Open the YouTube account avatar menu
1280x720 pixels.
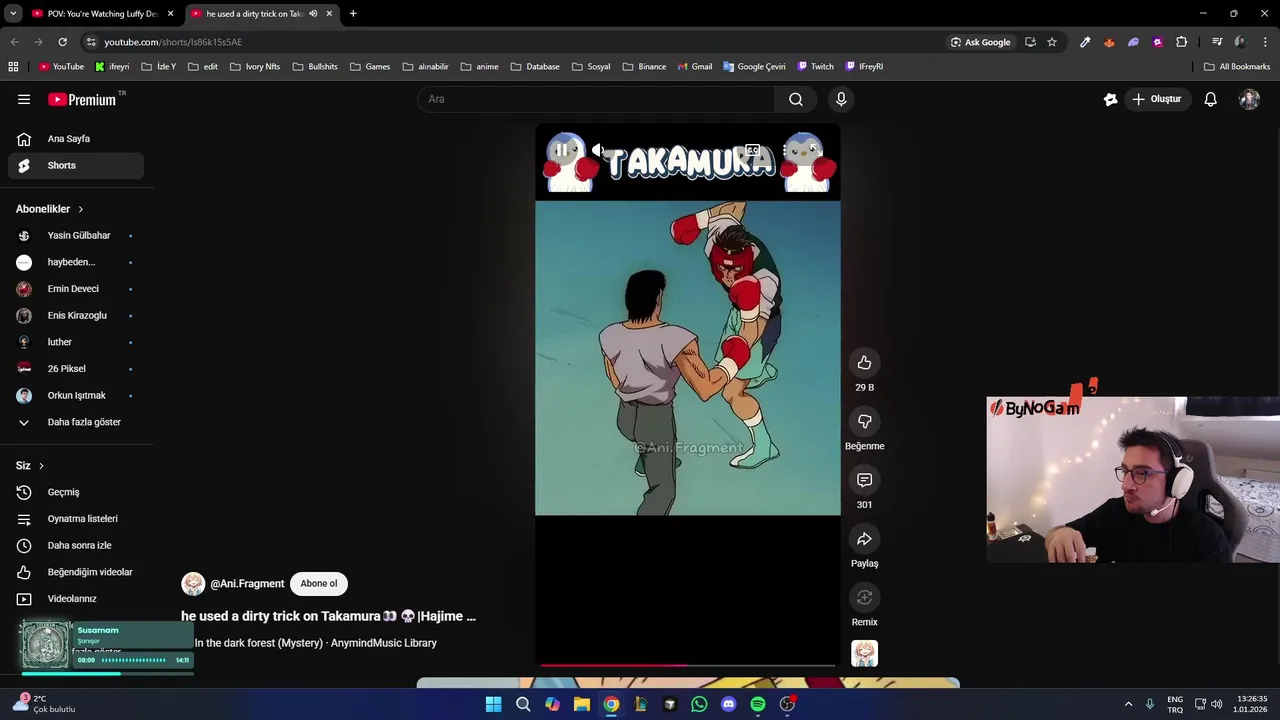tap(1249, 99)
